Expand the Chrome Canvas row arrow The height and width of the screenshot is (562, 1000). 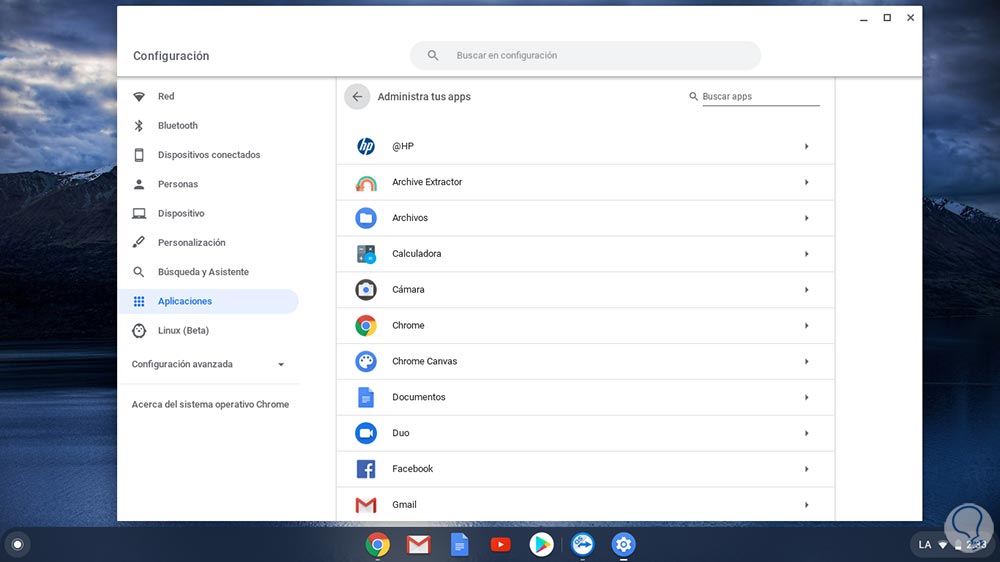(807, 361)
